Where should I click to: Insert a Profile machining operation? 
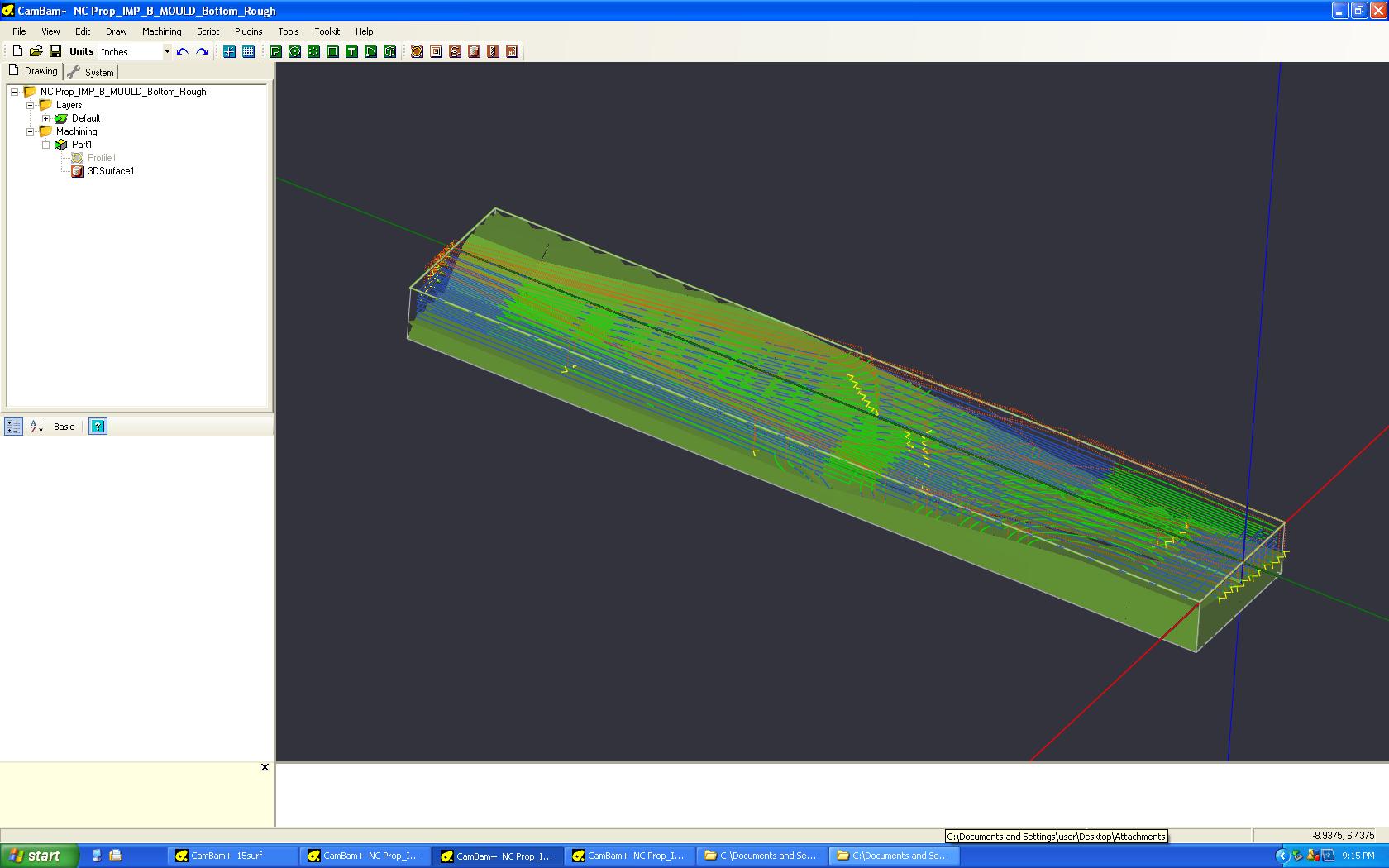(x=417, y=51)
